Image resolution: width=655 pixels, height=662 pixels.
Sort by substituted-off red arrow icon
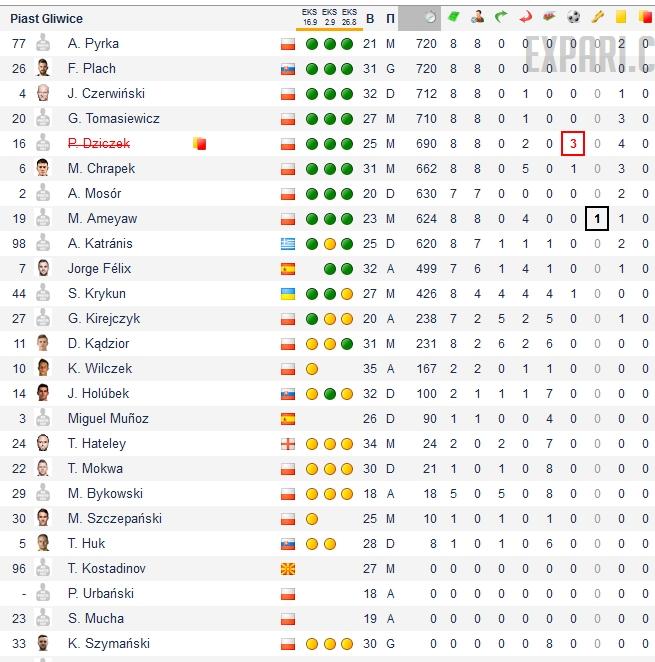point(525,17)
